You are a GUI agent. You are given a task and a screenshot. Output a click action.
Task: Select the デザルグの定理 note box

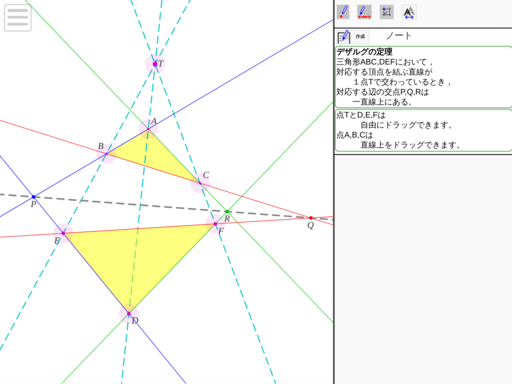(x=423, y=77)
